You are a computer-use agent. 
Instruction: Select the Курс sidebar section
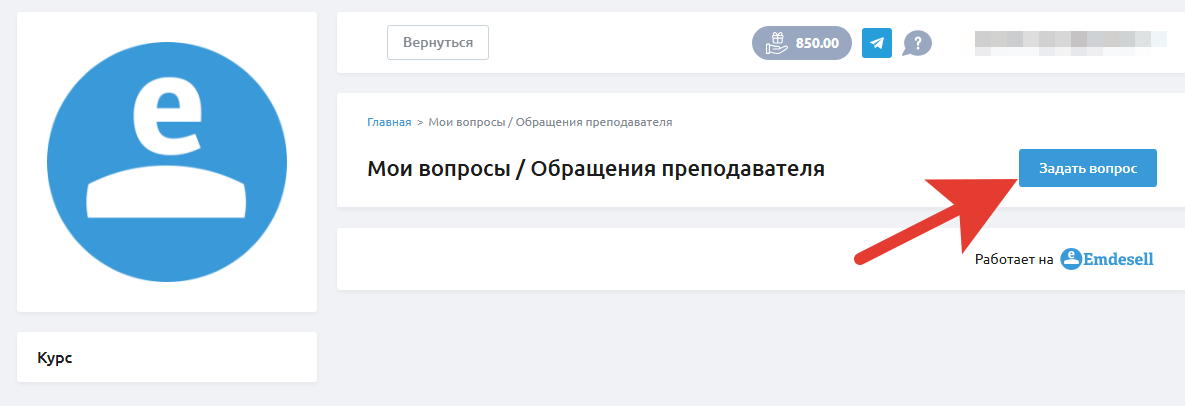(x=55, y=358)
